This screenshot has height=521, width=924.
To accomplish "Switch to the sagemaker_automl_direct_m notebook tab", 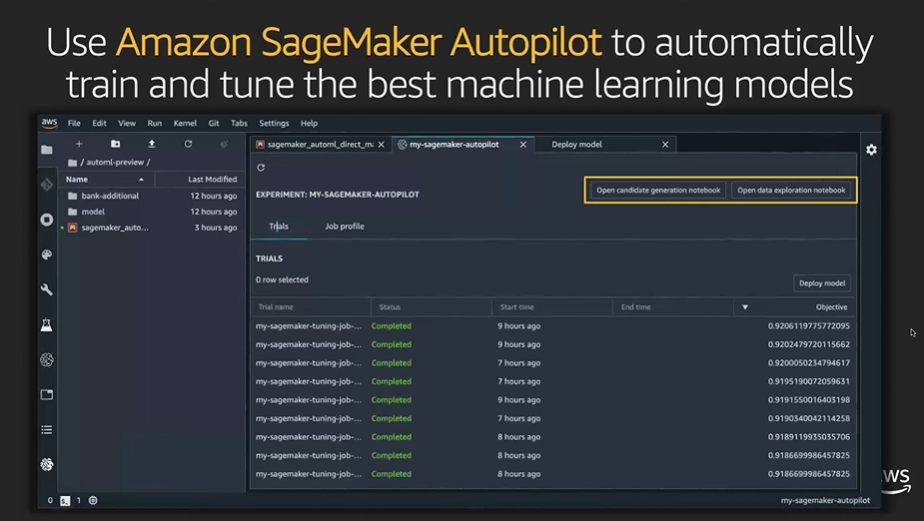I will pos(320,144).
